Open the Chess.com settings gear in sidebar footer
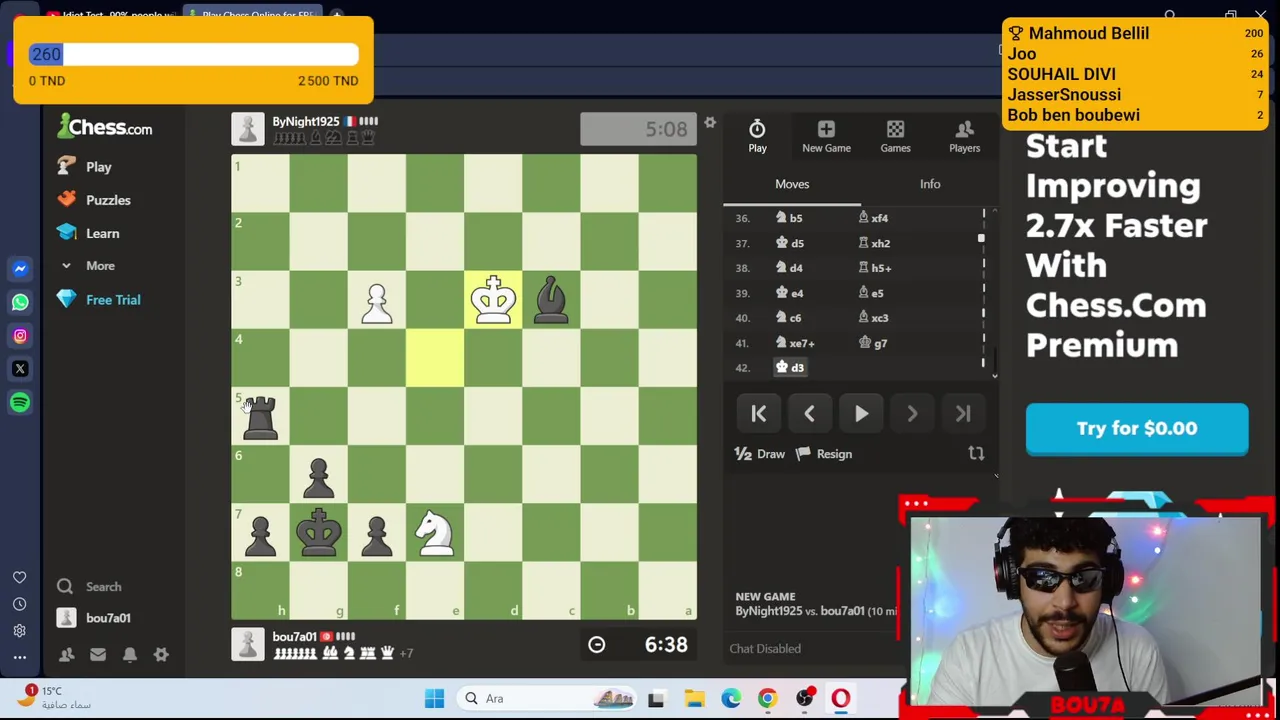 coord(161,654)
